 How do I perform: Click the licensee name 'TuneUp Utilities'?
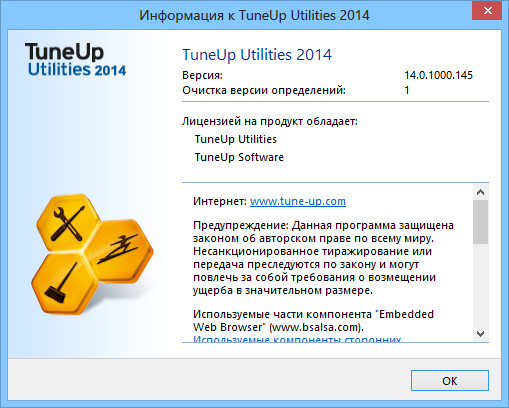click(x=236, y=139)
